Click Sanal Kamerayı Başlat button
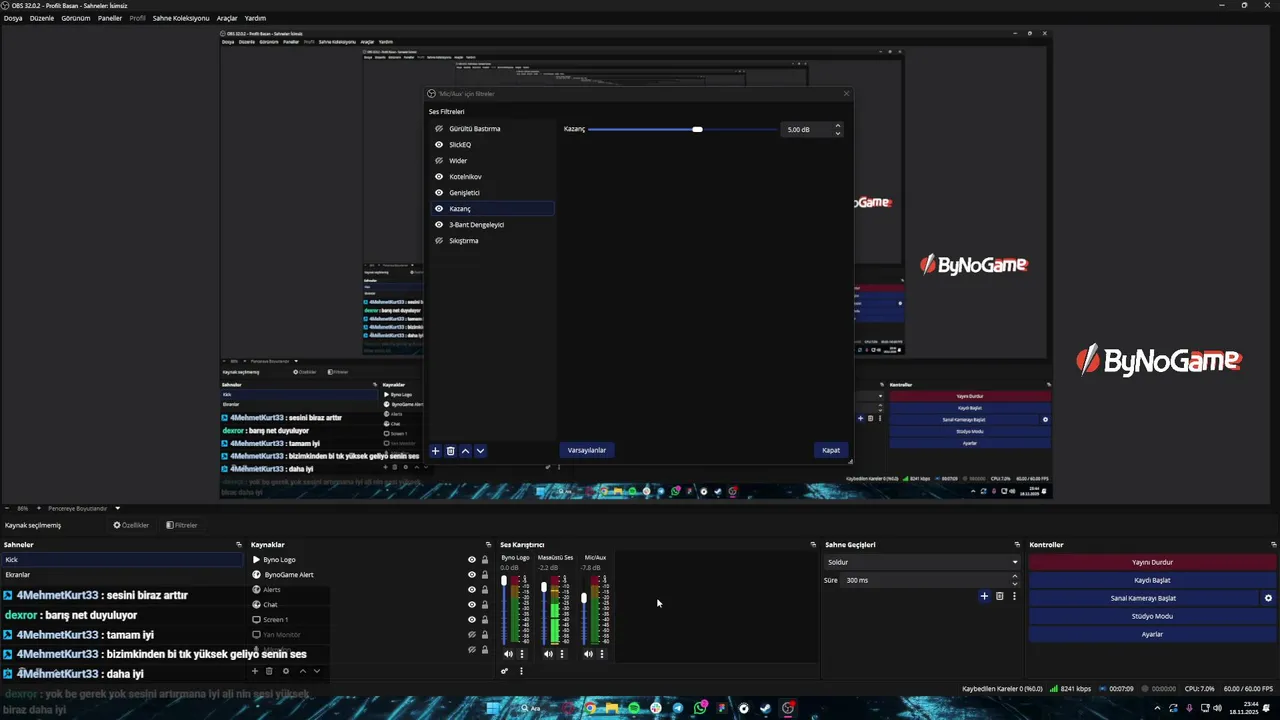The image size is (1280, 720). pos(1144,598)
